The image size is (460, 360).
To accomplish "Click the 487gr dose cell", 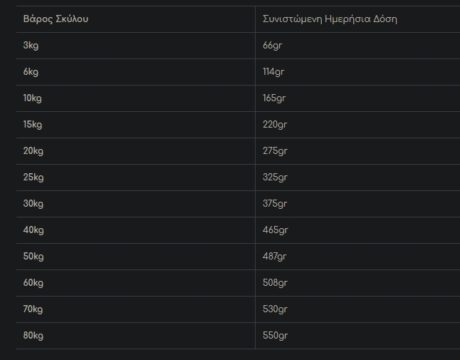I will click(274, 256).
